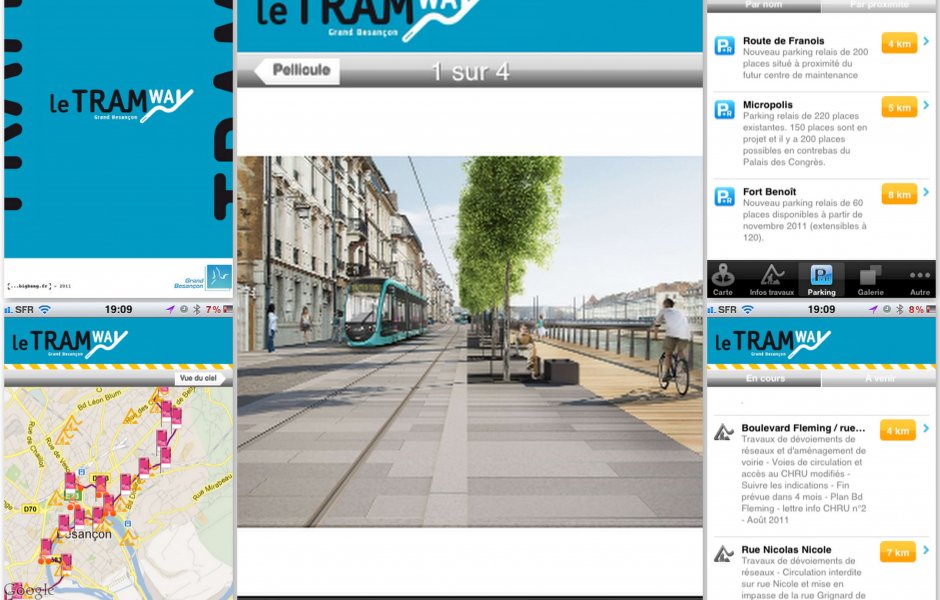940x600 pixels.
Task: Click the Grand Besançon logo on splash screen
Action: 204,278
